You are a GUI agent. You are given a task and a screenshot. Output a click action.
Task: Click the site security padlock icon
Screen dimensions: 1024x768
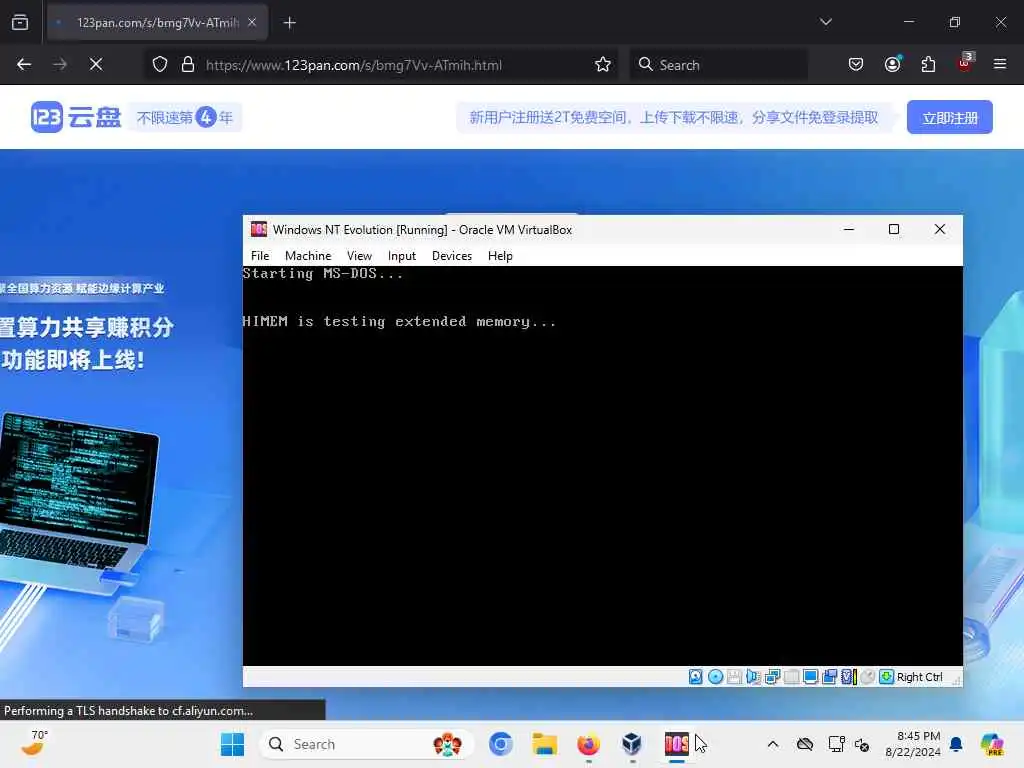[188, 64]
